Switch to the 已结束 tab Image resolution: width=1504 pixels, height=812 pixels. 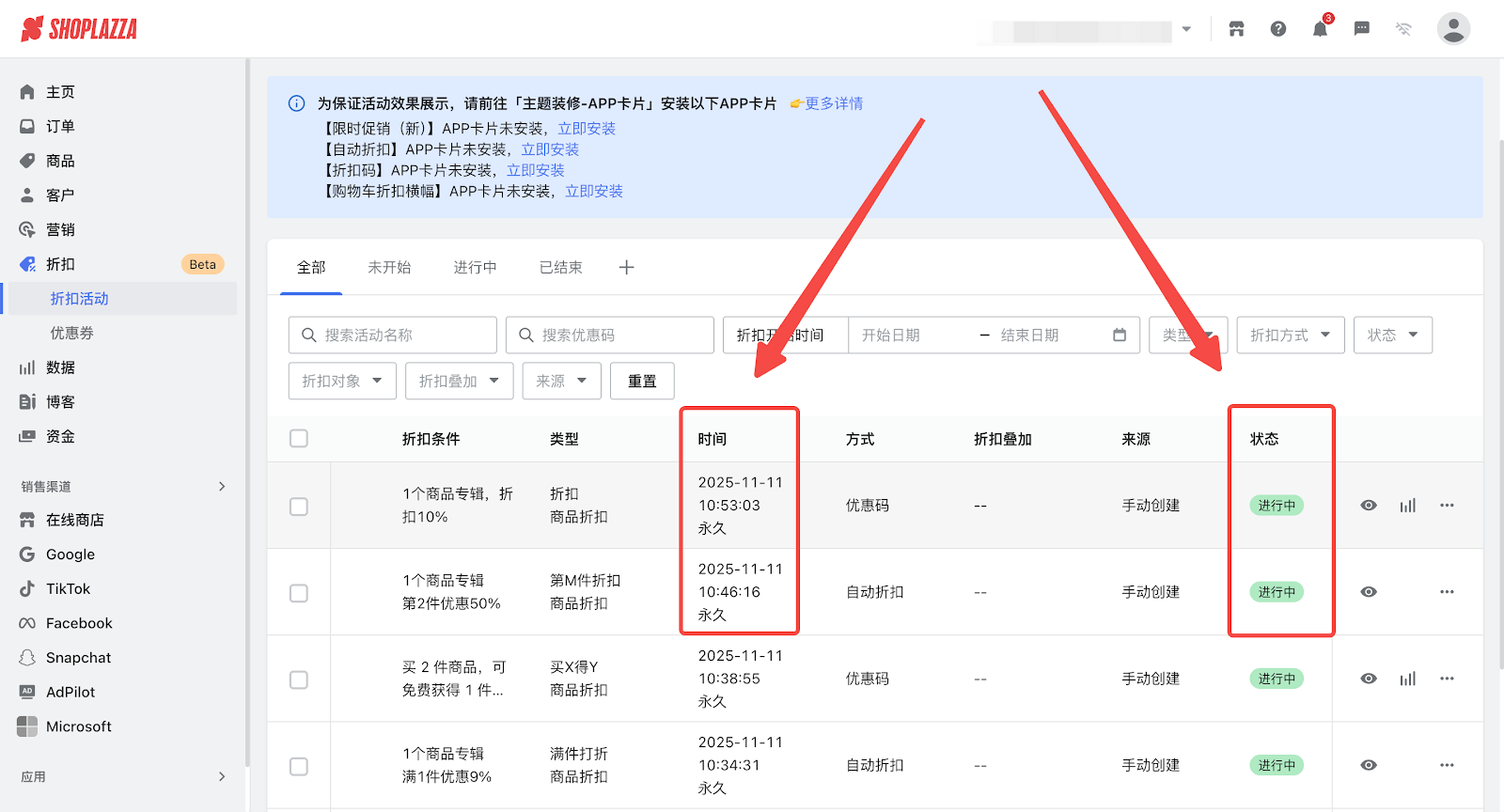coord(560,268)
